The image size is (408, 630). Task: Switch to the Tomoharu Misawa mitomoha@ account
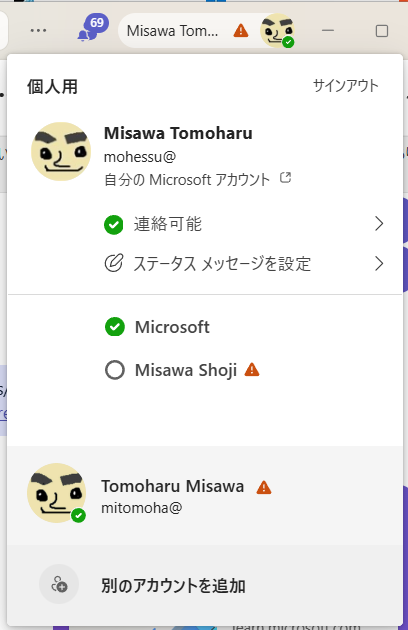point(205,495)
